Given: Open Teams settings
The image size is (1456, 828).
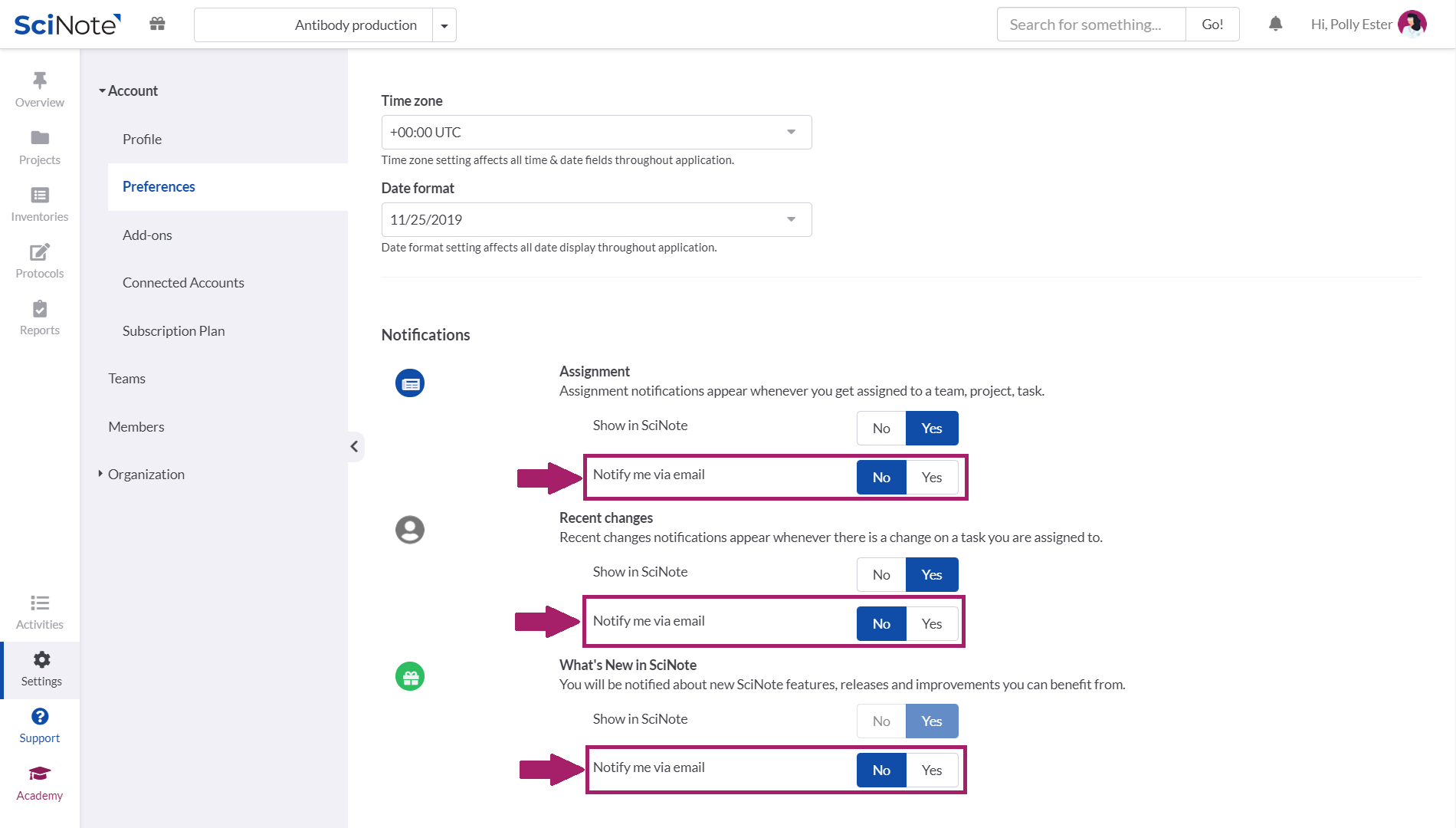Looking at the screenshot, I should point(126,378).
